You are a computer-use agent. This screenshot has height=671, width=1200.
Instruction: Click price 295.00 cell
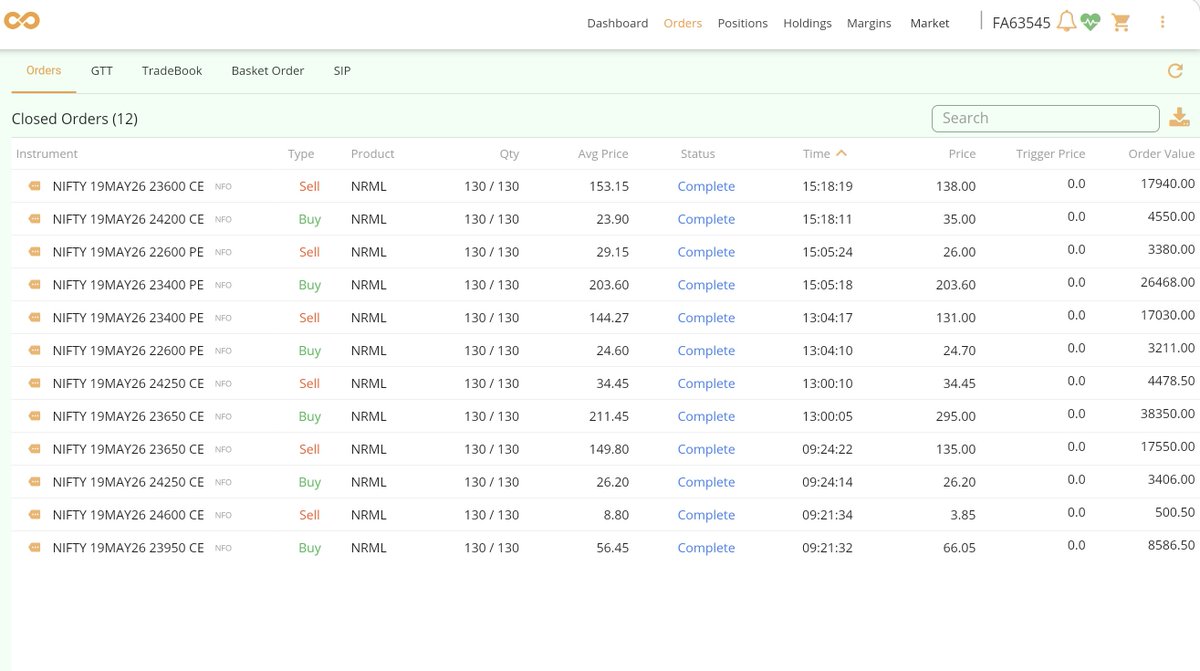tap(956, 416)
